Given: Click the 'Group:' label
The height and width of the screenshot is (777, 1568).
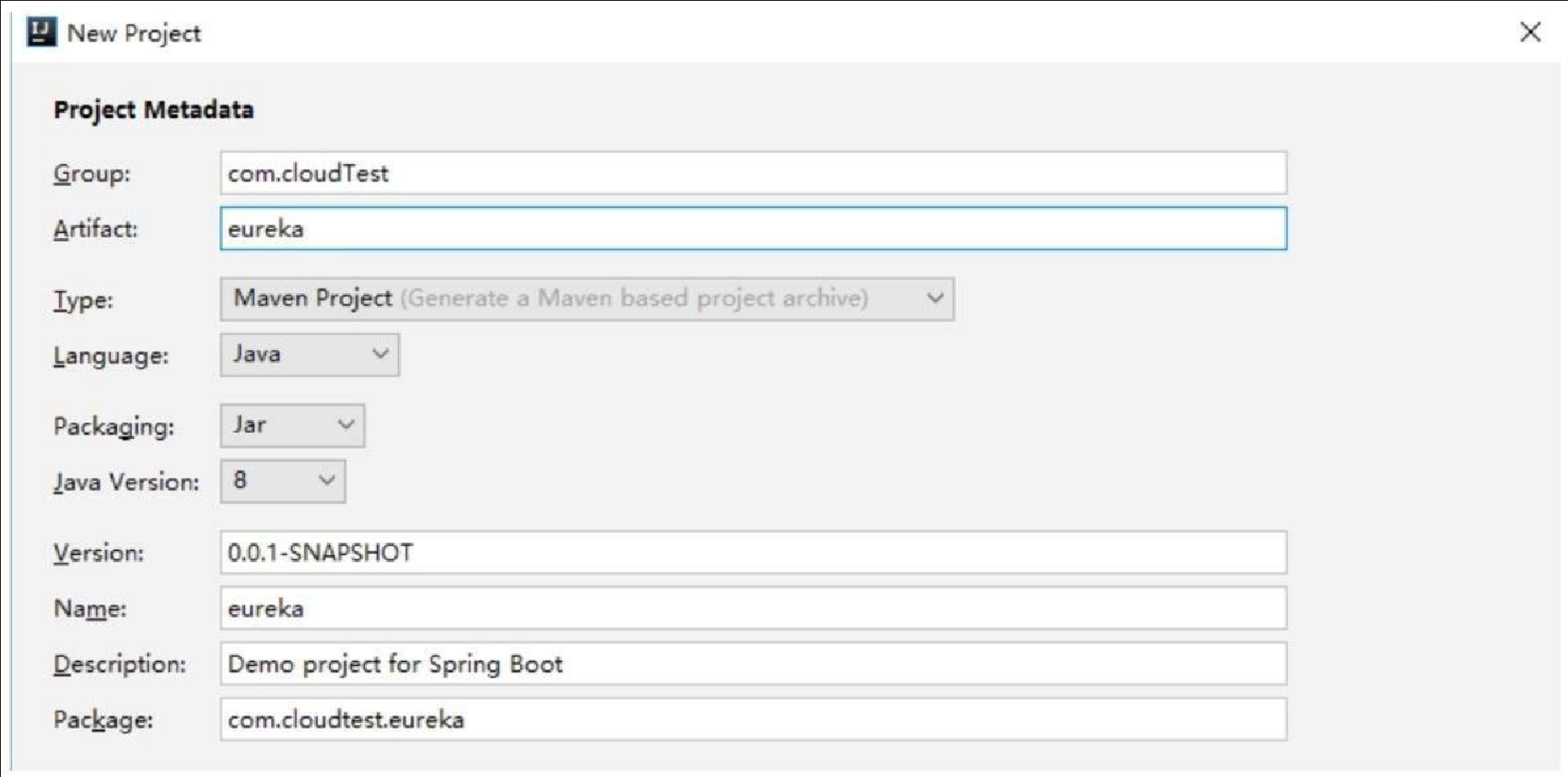Looking at the screenshot, I should [x=92, y=174].
